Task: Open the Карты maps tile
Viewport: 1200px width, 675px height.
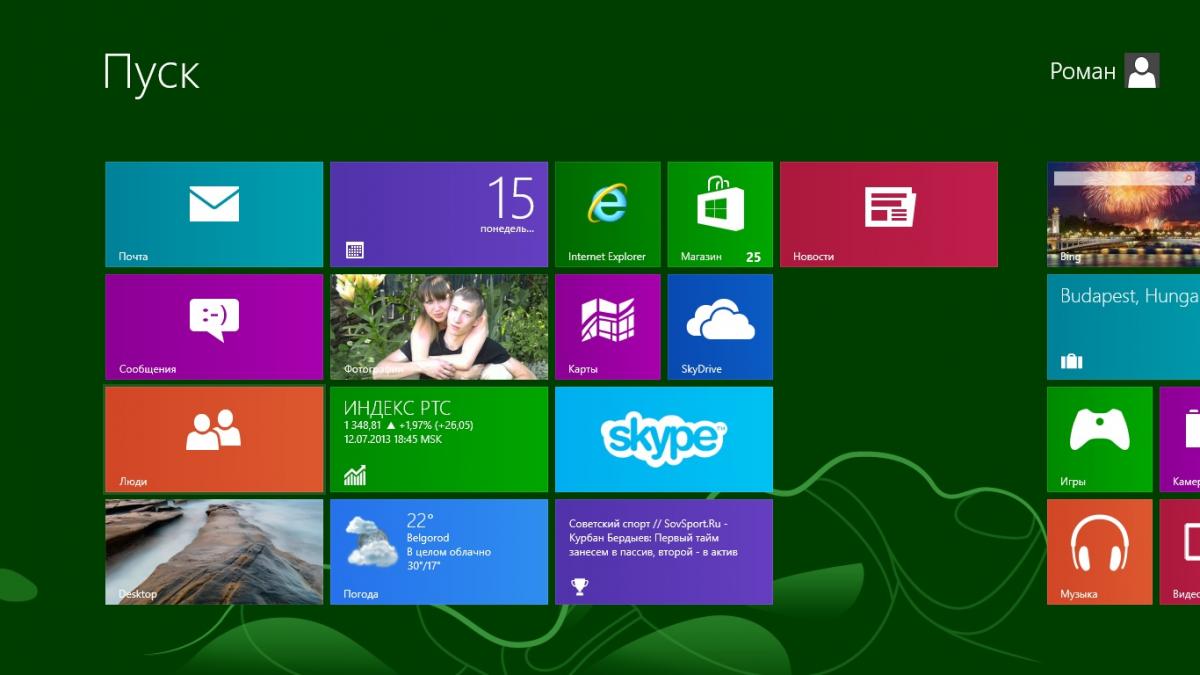Action: click(608, 327)
